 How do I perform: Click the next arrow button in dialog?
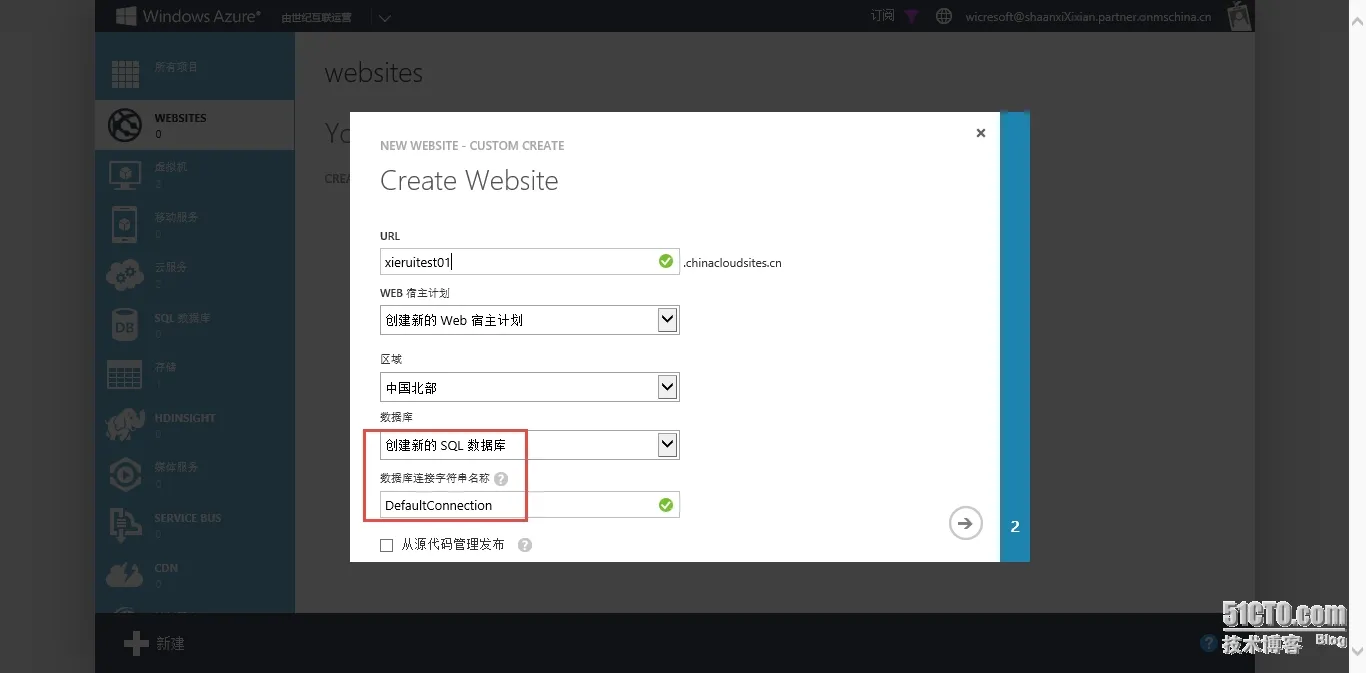pos(965,523)
